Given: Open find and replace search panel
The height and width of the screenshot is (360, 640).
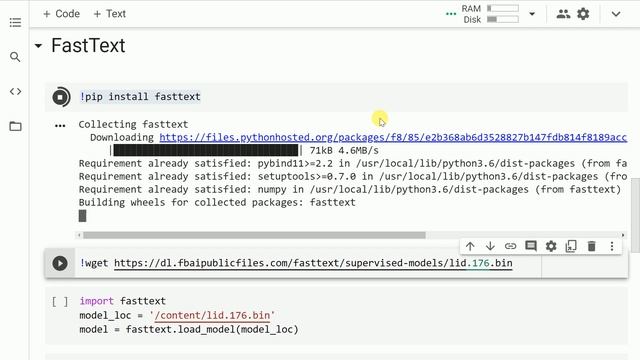Looking at the screenshot, I should pyautogui.click(x=15, y=57).
